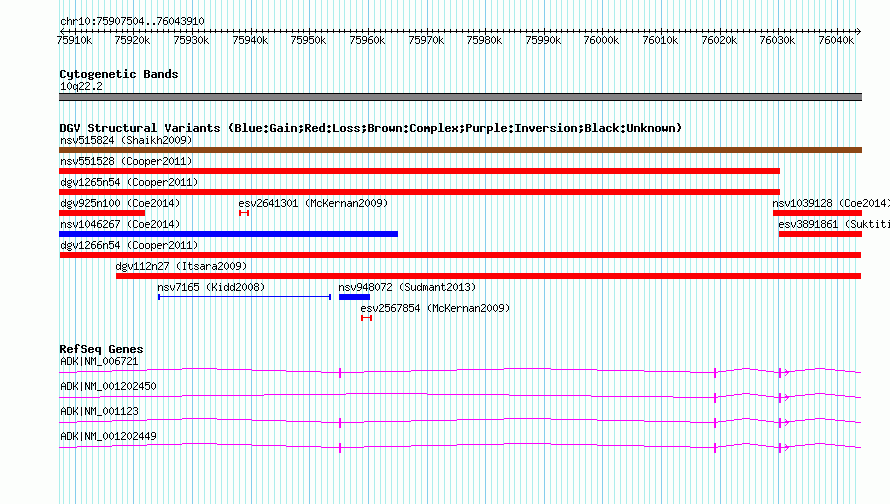Open the esv2641301 (McKernan2009) label

click(313, 203)
